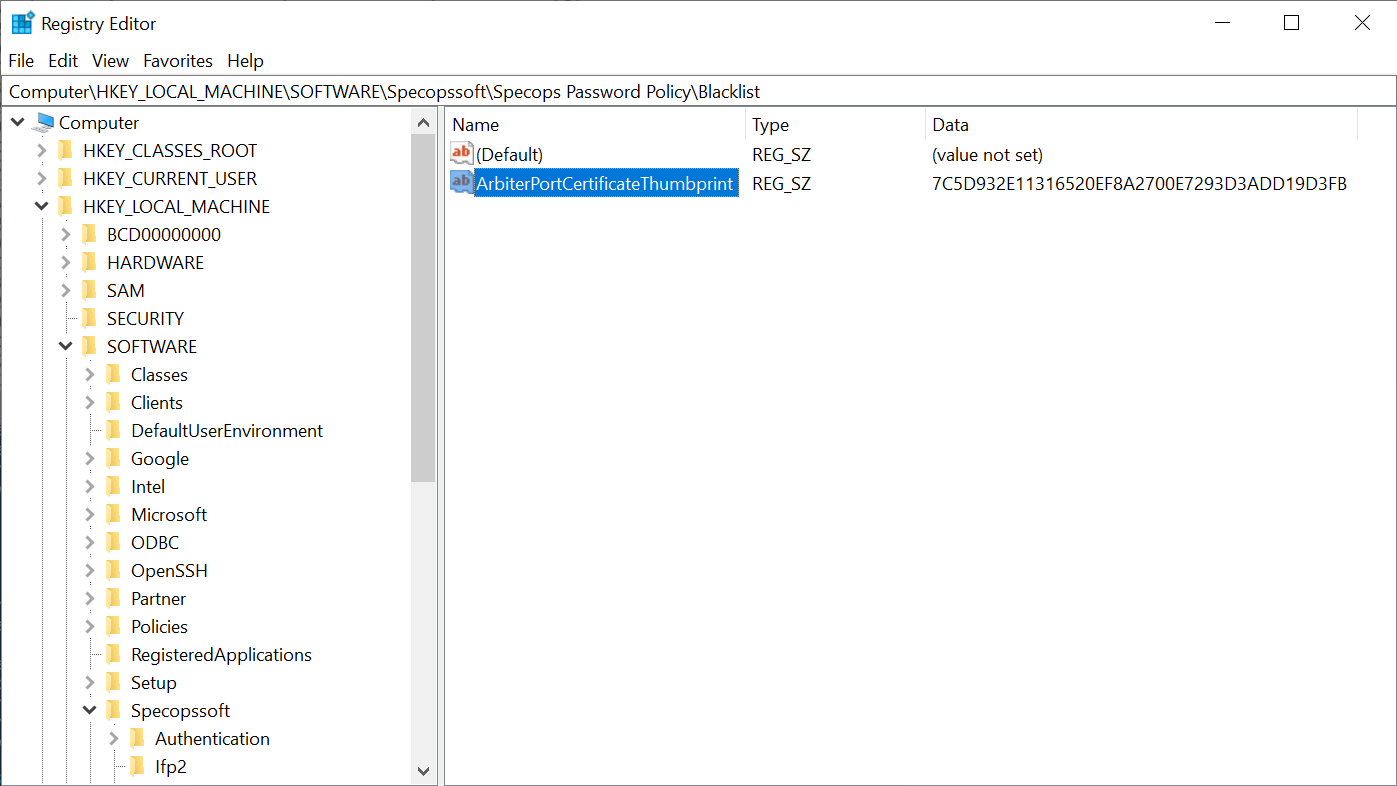Expand the Authentication subkey

coord(113,739)
